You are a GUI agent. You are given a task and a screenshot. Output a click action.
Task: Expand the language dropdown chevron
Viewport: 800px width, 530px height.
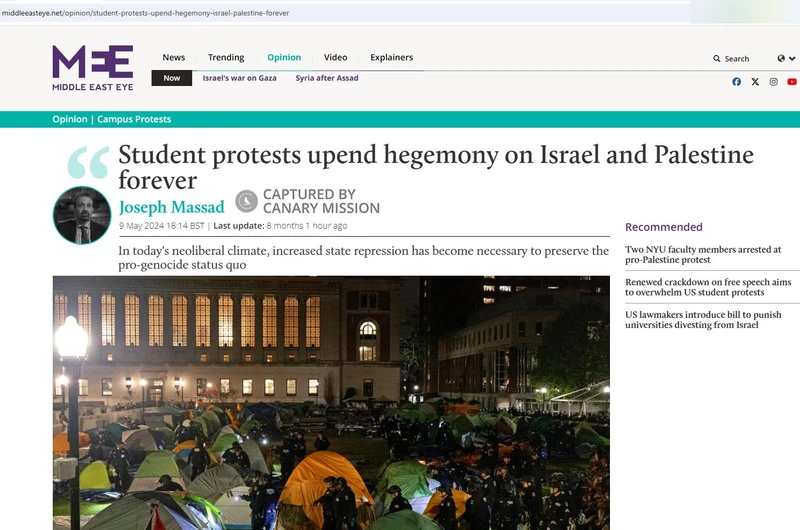tap(792, 58)
